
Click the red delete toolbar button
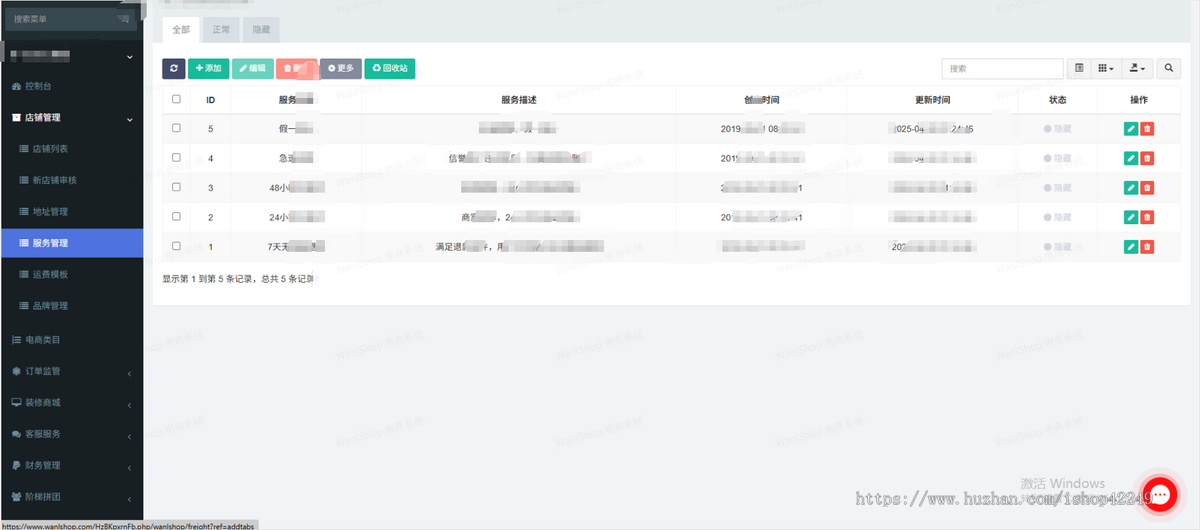[x=296, y=68]
